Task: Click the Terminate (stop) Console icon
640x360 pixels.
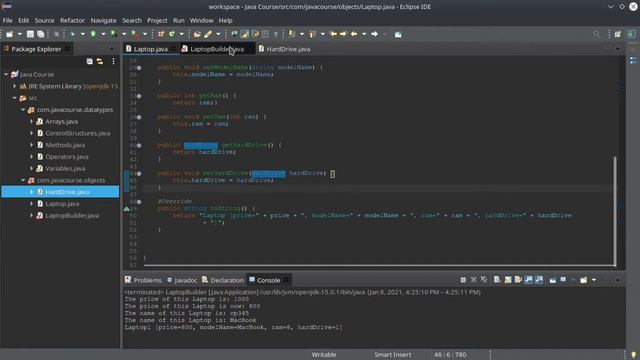Action: tap(463, 280)
